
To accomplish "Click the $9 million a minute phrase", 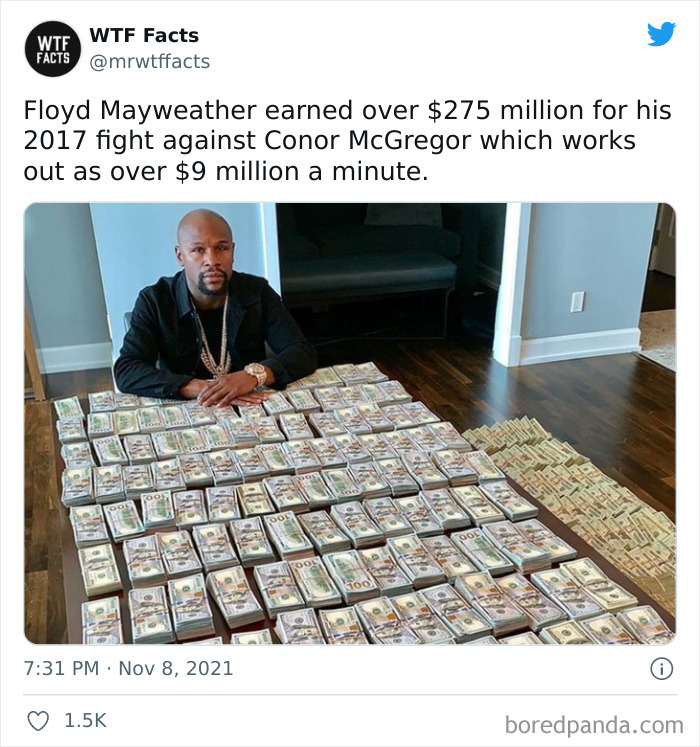I will tap(302, 171).
